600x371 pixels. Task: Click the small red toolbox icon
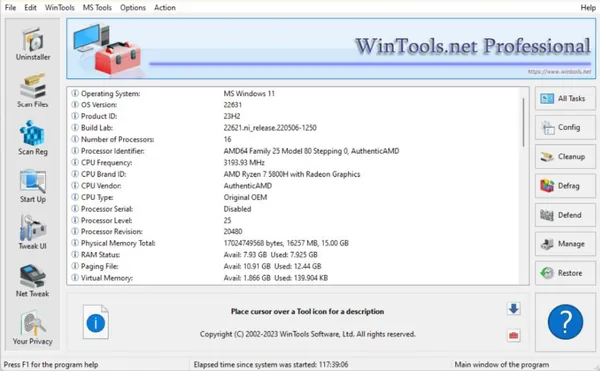pyautogui.click(x=514, y=335)
